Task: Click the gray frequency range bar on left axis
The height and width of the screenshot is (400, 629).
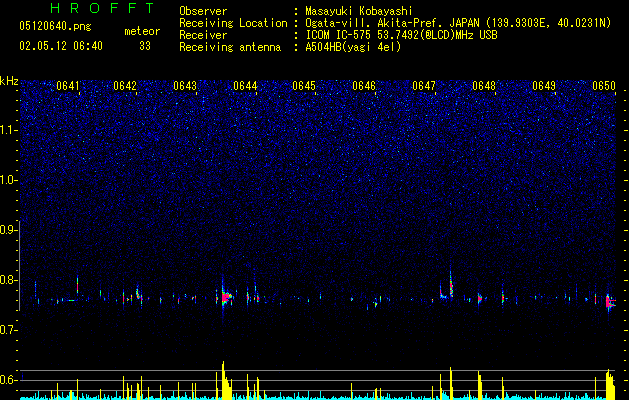Action: pyautogui.click(x=20, y=265)
